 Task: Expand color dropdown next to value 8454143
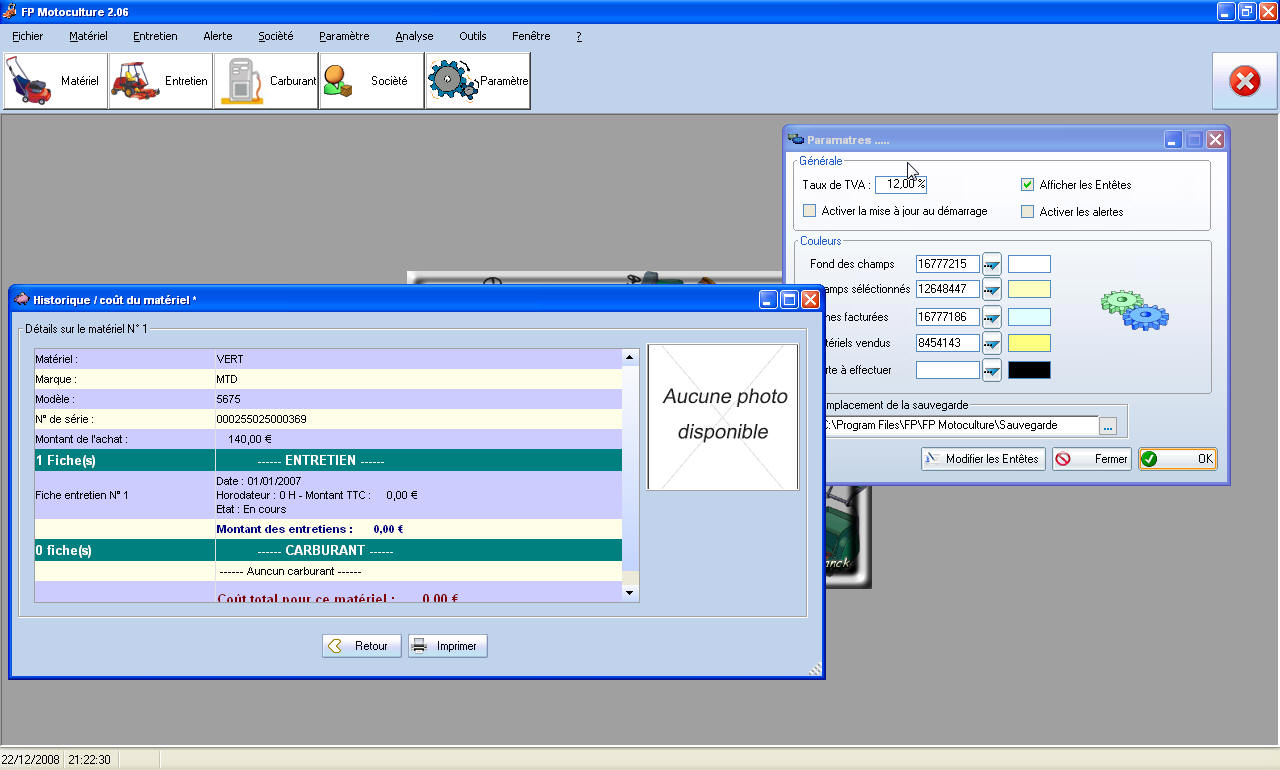coord(992,344)
